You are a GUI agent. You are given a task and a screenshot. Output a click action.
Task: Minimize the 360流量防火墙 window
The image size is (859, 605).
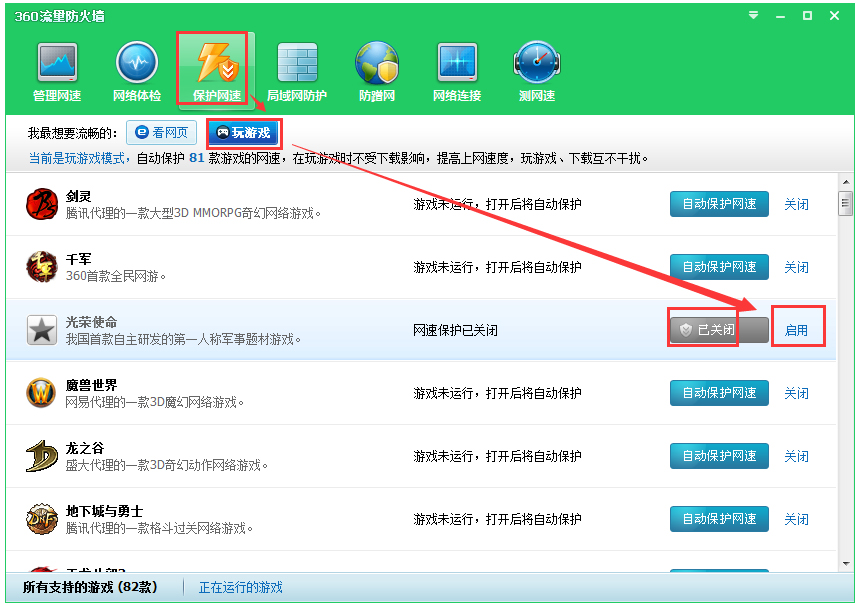pyautogui.click(x=781, y=16)
